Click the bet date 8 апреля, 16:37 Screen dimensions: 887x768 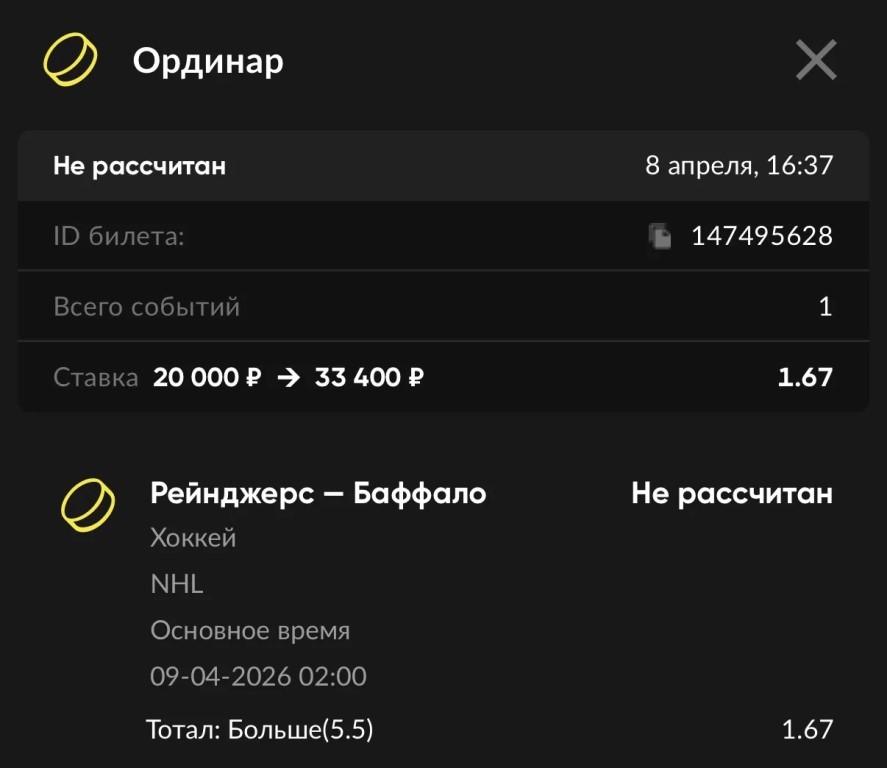738,166
